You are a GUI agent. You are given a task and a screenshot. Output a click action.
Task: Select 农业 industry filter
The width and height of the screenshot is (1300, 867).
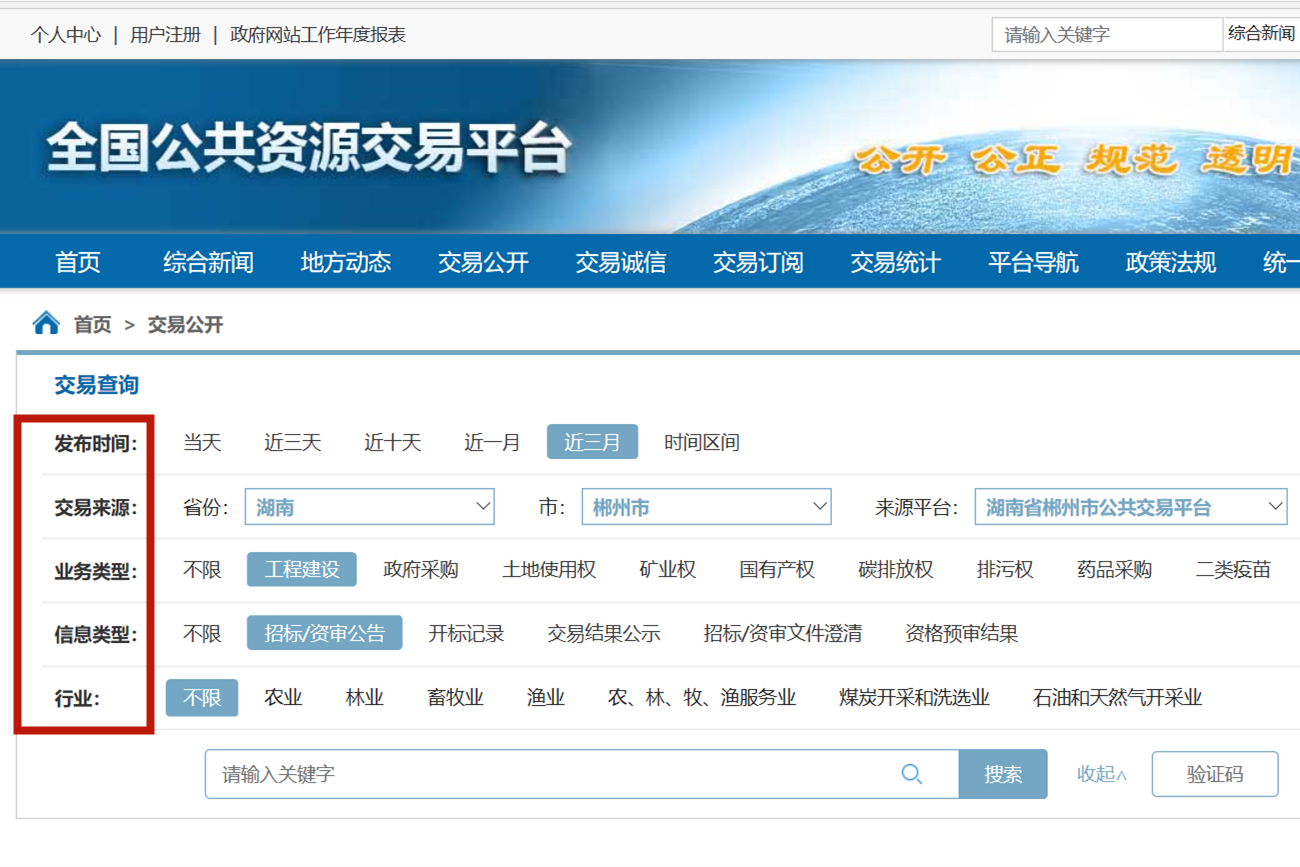[x=283, y=697]
